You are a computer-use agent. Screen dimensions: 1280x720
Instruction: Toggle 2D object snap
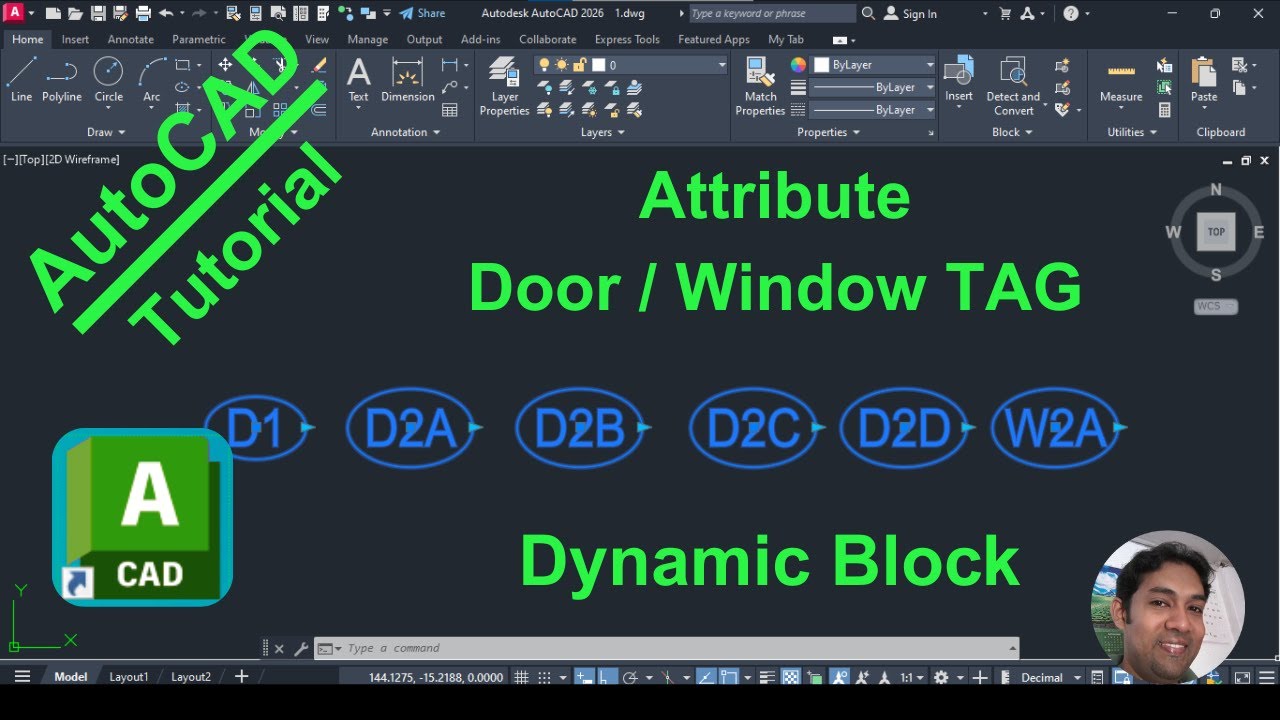728,677
